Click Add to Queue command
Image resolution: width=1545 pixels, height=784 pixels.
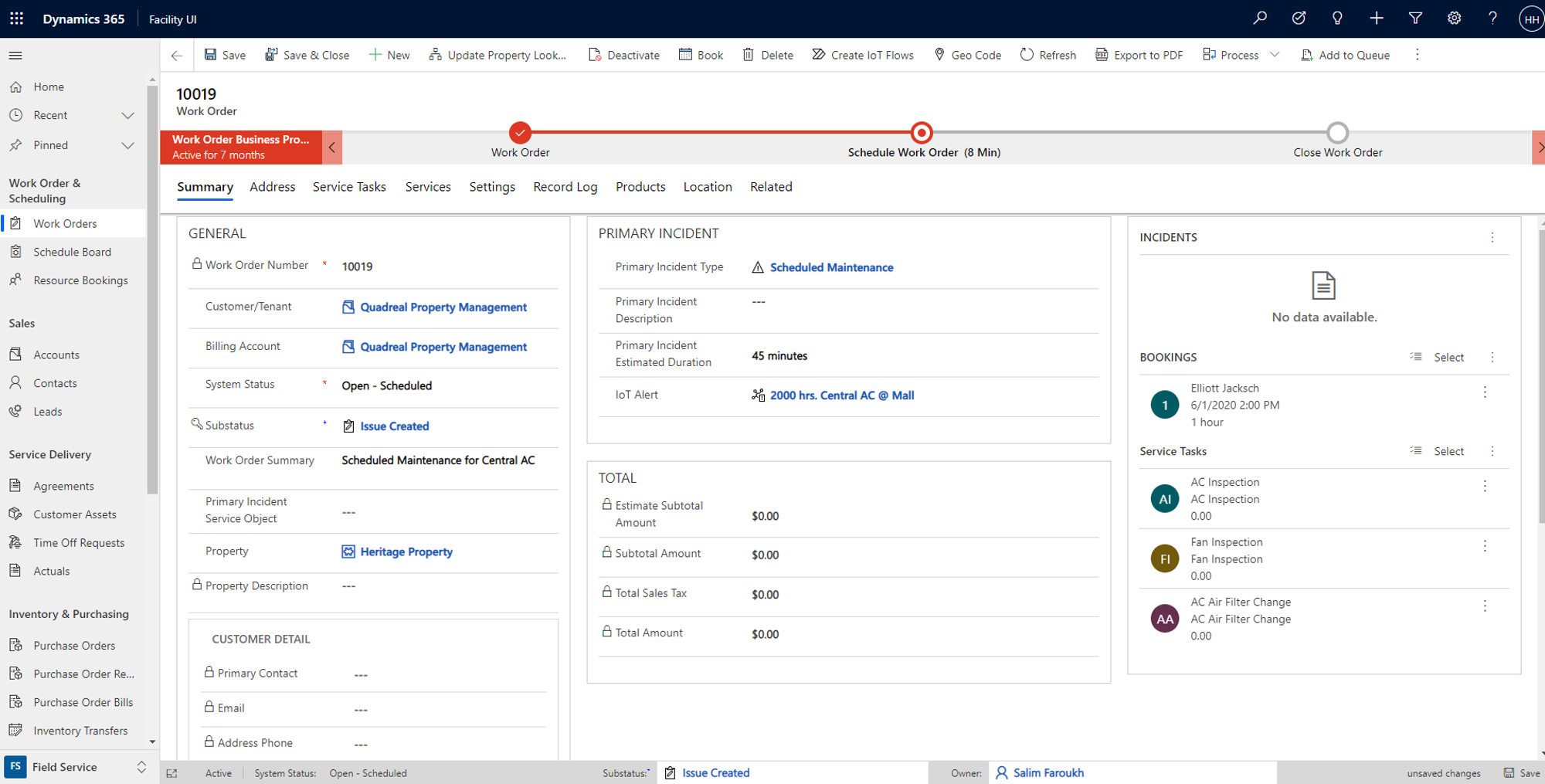click(1346, 55)
